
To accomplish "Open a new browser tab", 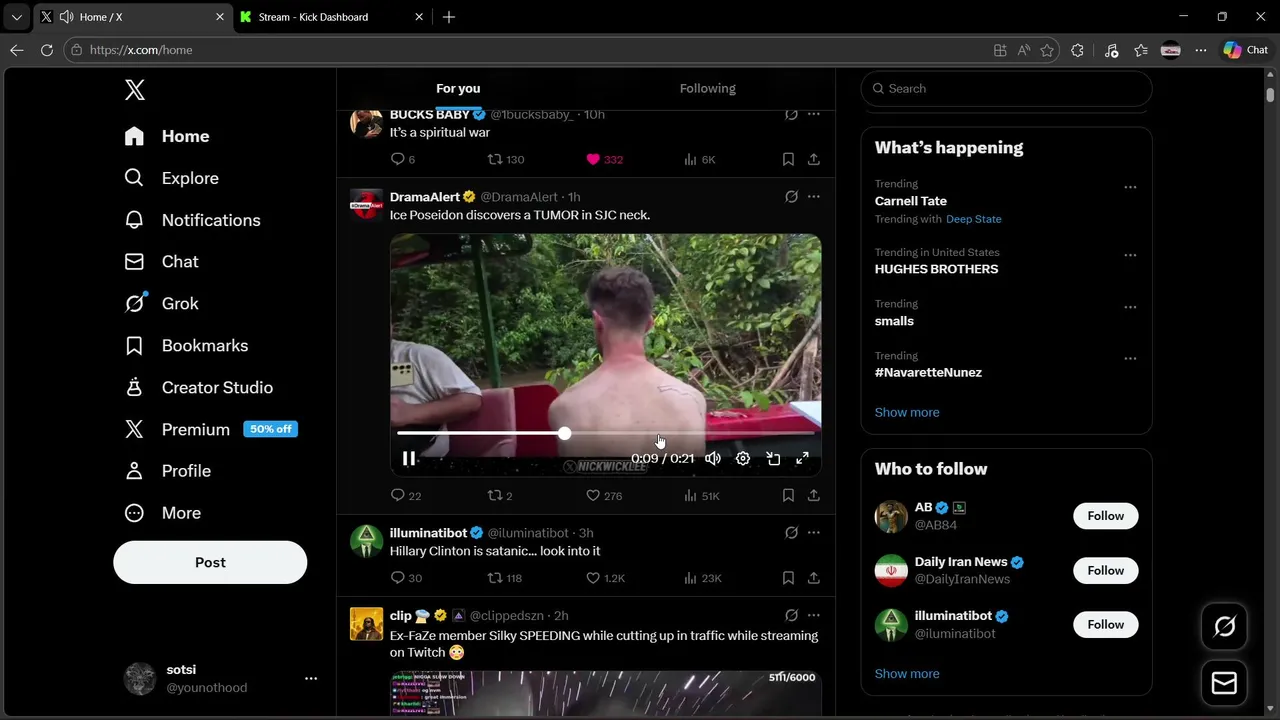I will pos(449,17).
